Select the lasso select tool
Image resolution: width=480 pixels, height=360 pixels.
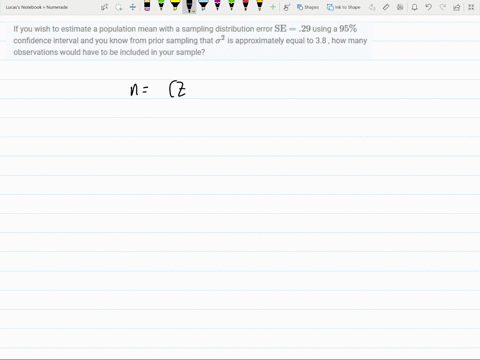coord(119,7)
